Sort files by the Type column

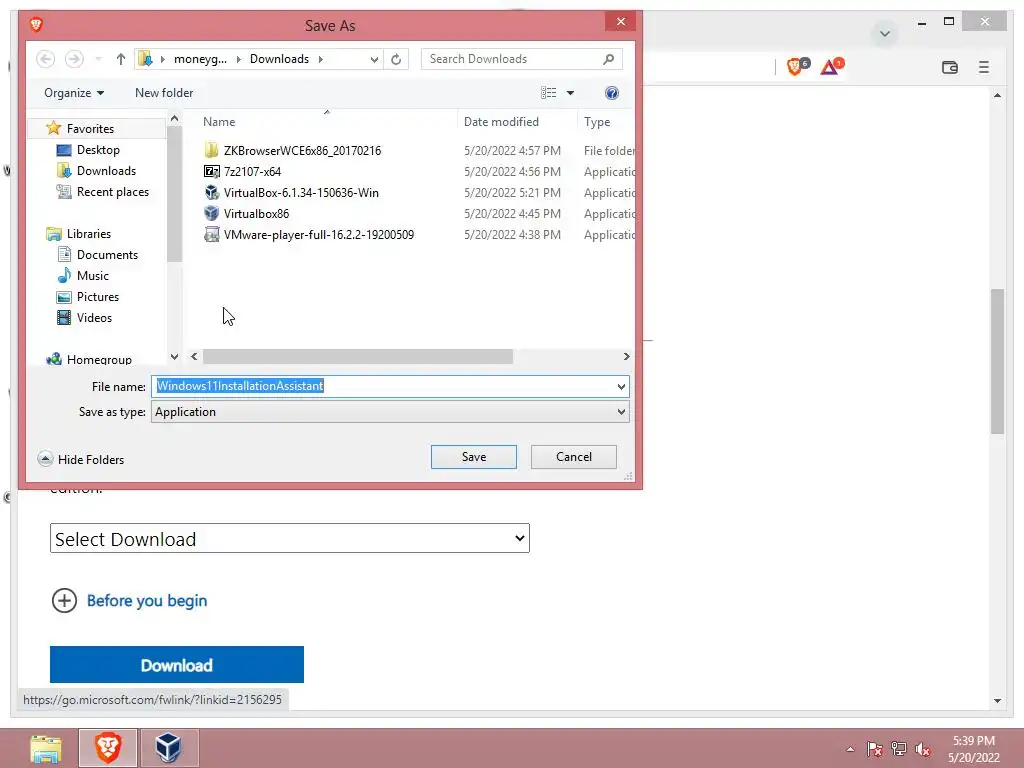597,121
